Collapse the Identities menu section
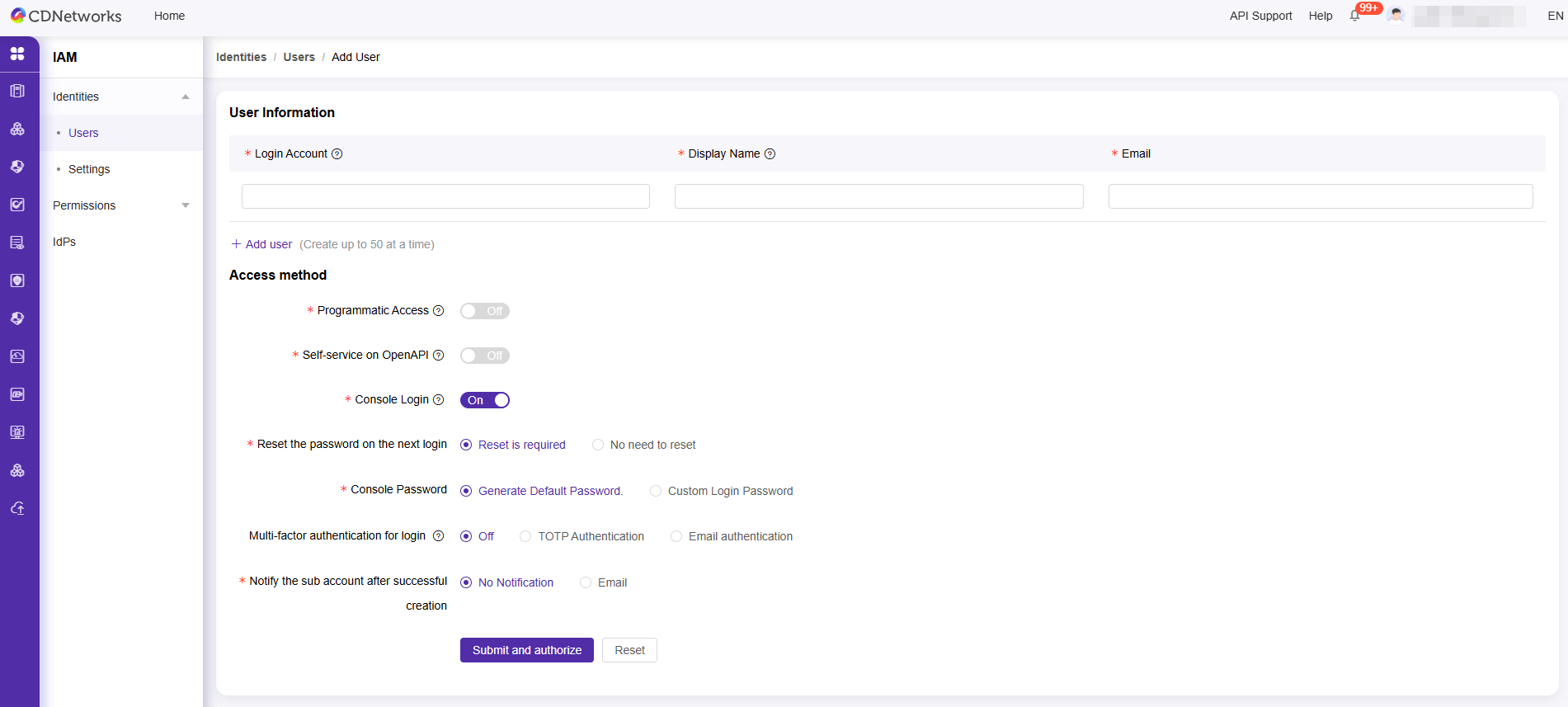Screen dimensions: 1568x707 (185, 97)
